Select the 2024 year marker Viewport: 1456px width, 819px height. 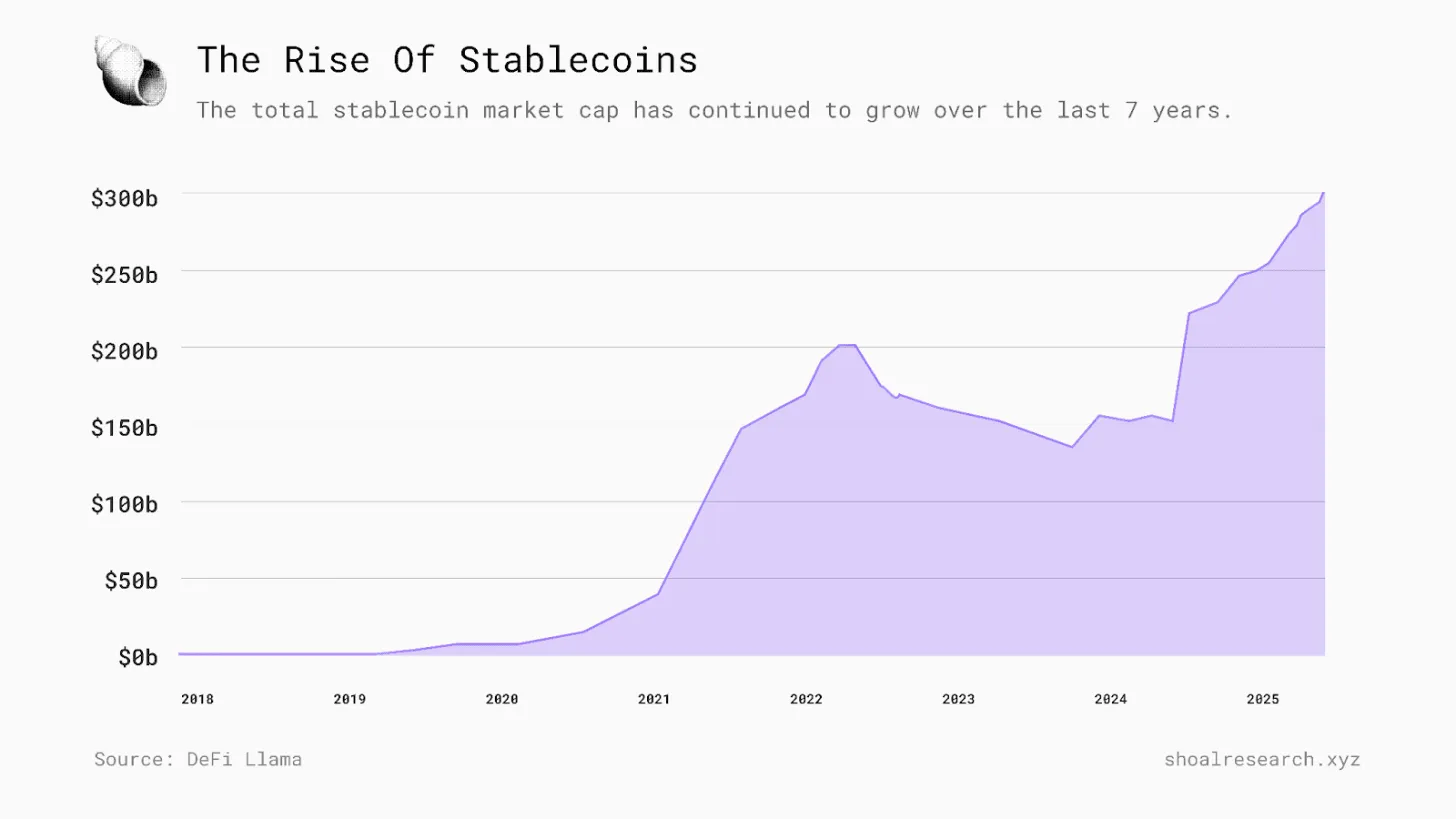click(1110, 699)
